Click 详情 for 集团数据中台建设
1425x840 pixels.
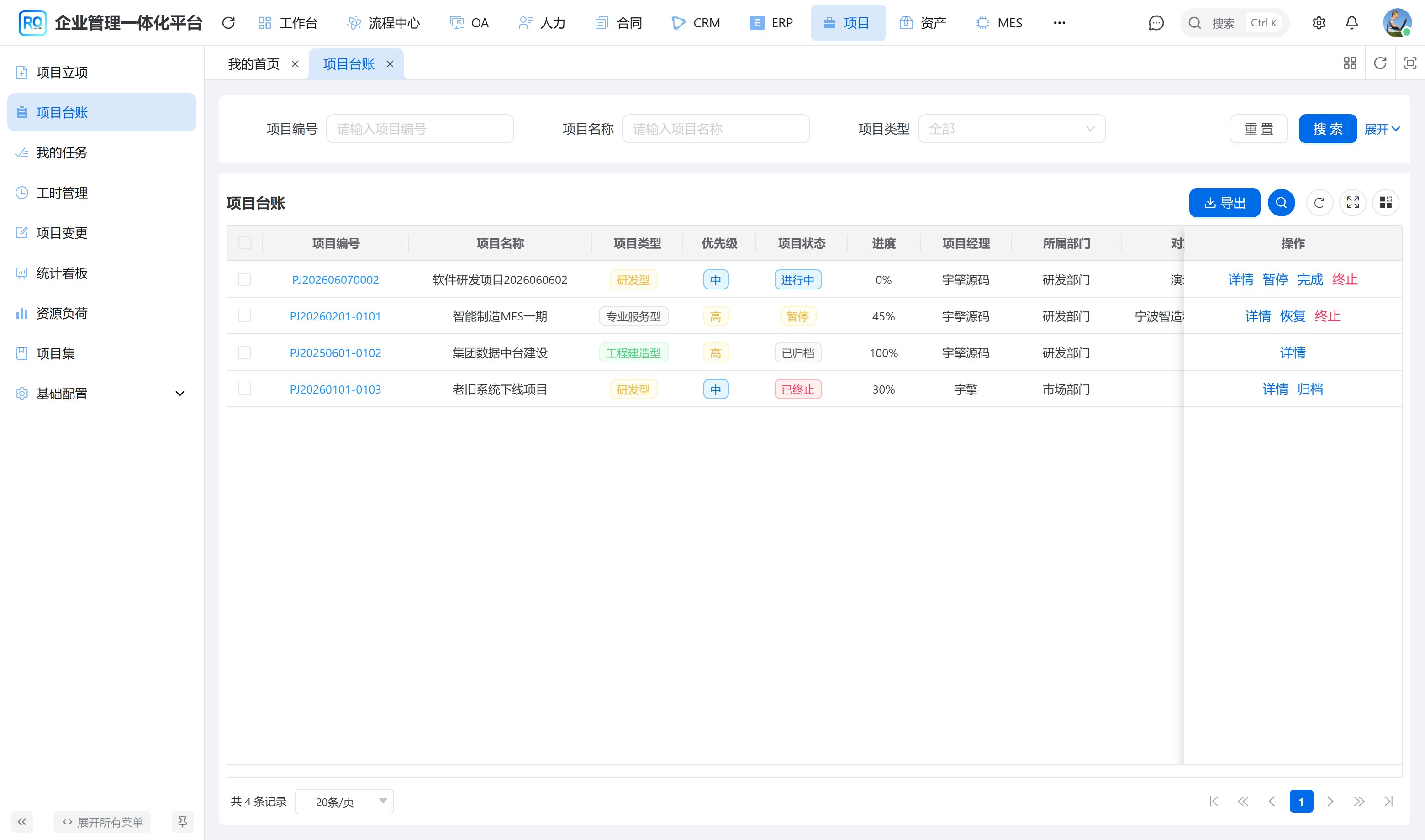[x=1293, y=352]
